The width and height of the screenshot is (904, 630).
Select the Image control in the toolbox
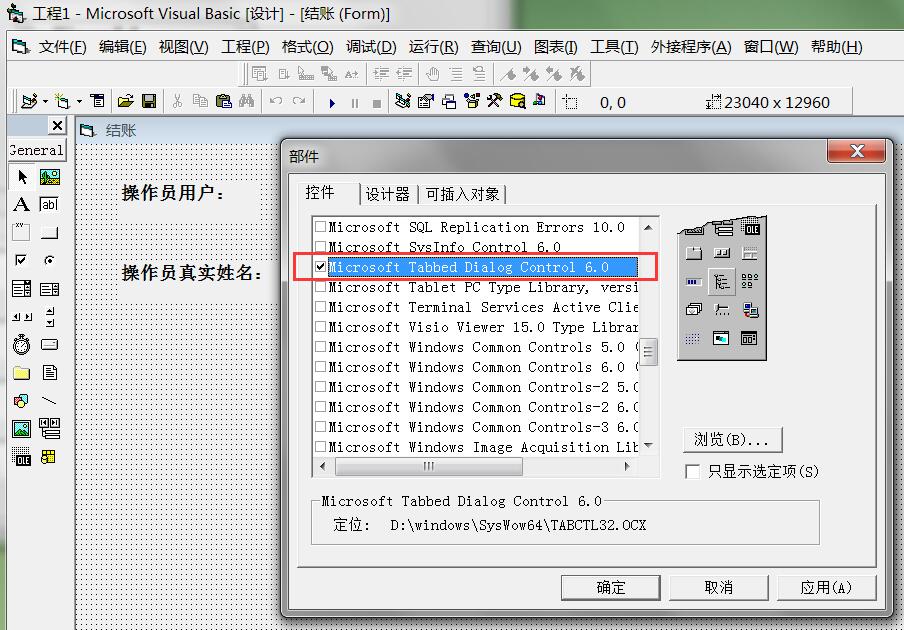point(21,428)
